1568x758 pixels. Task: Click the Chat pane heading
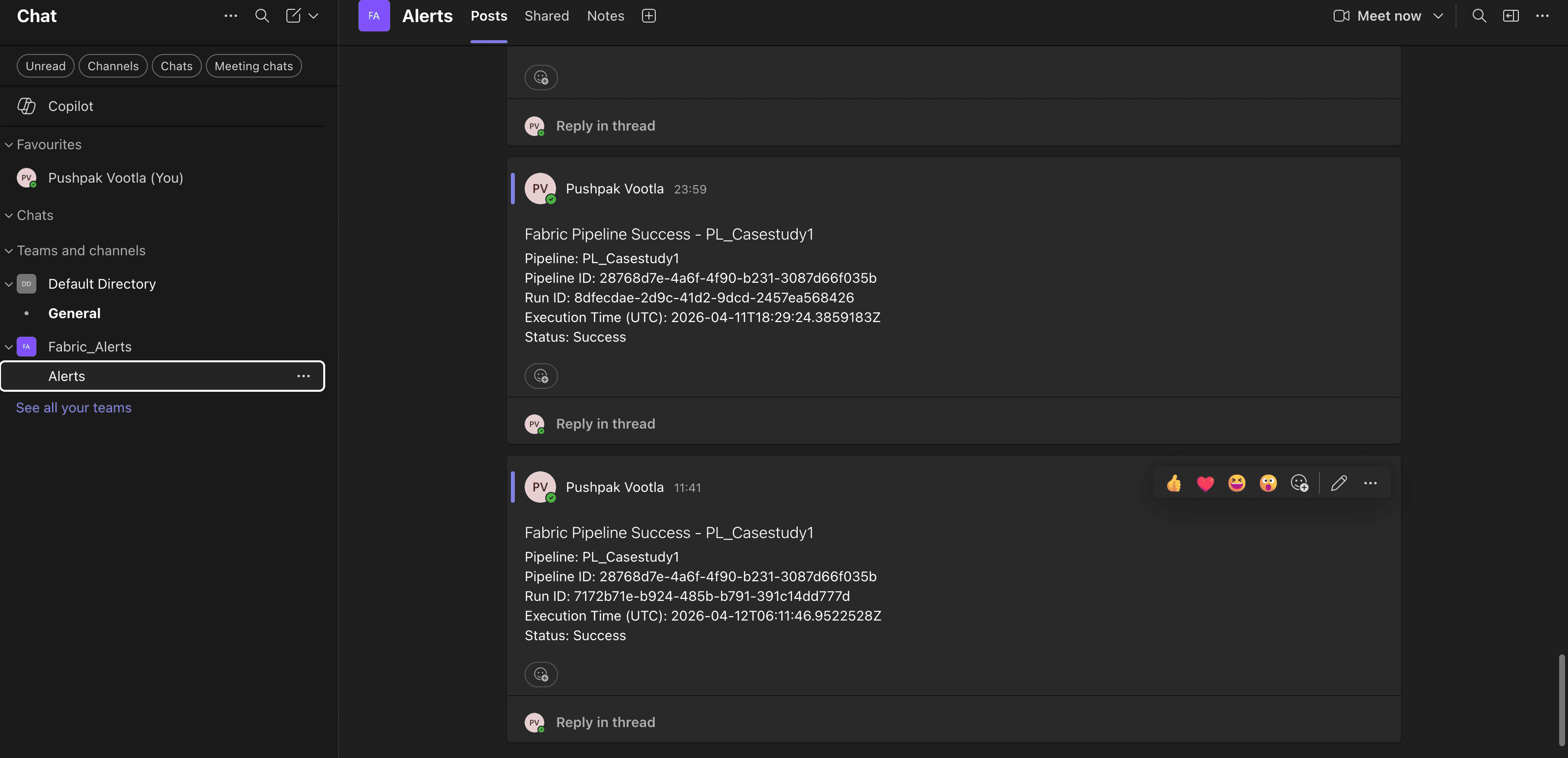pyautogui.click(x=36, y=16)
